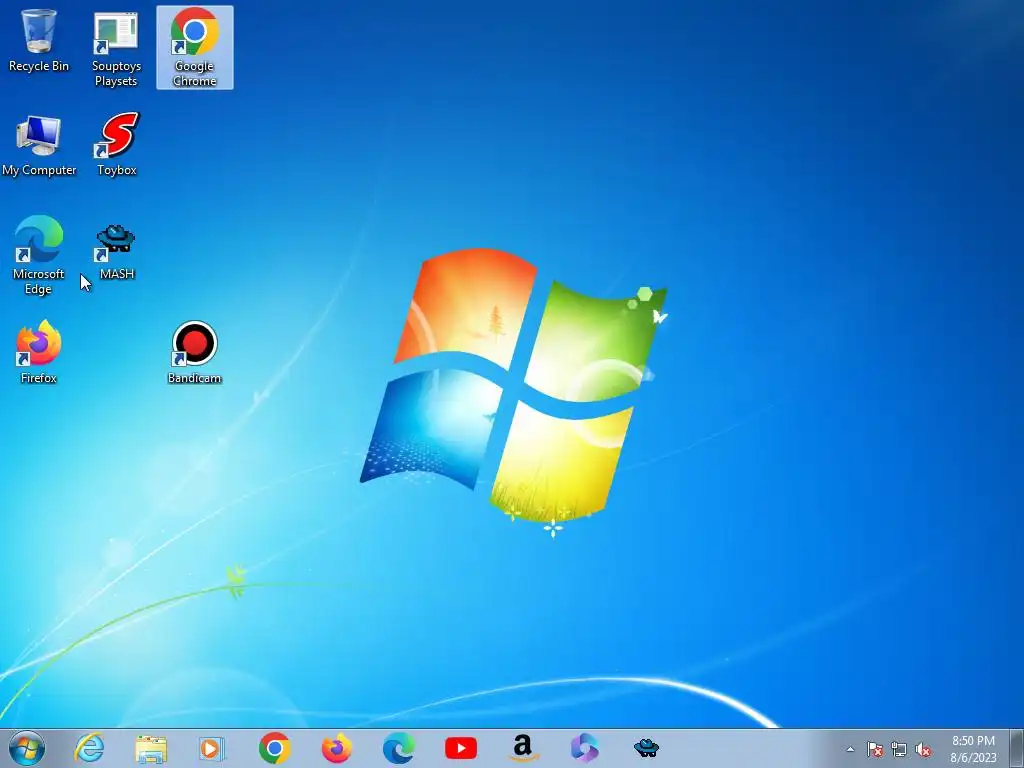Screen dimensions: 1024x768
Task: Open the network status tray icon
Action: [899, 749]
